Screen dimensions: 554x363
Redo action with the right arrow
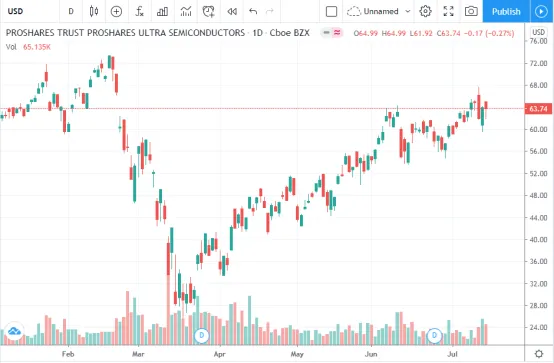pos(270,11)
